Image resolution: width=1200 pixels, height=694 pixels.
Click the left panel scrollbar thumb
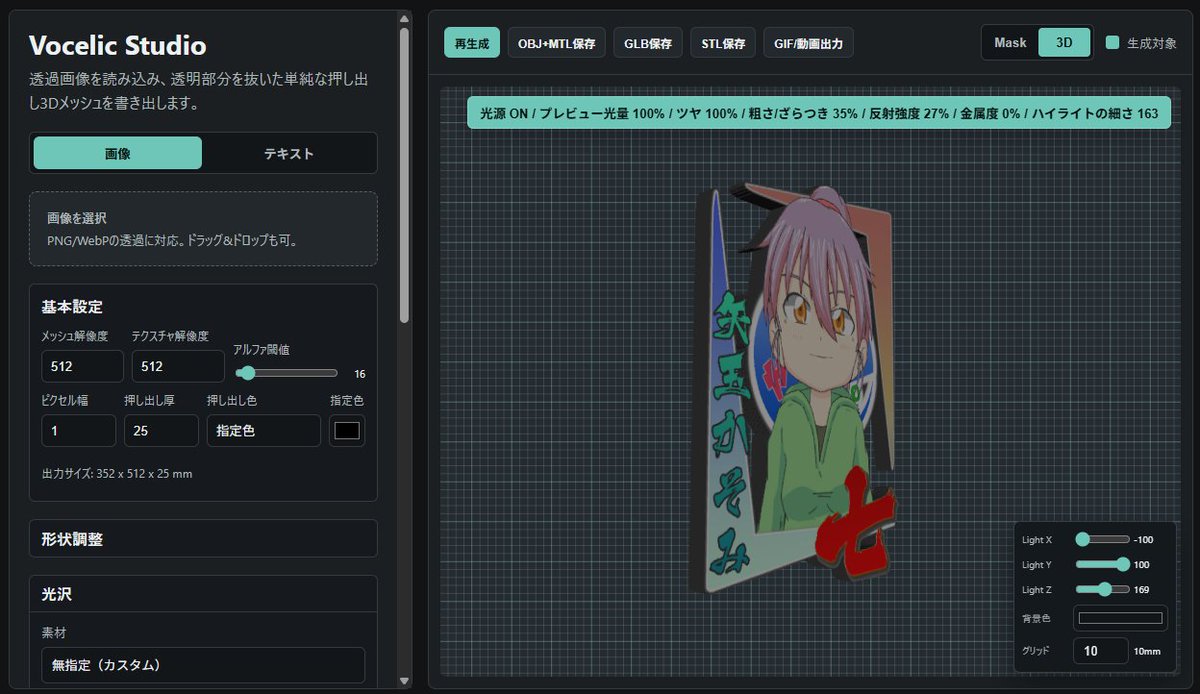click(404, 175)
